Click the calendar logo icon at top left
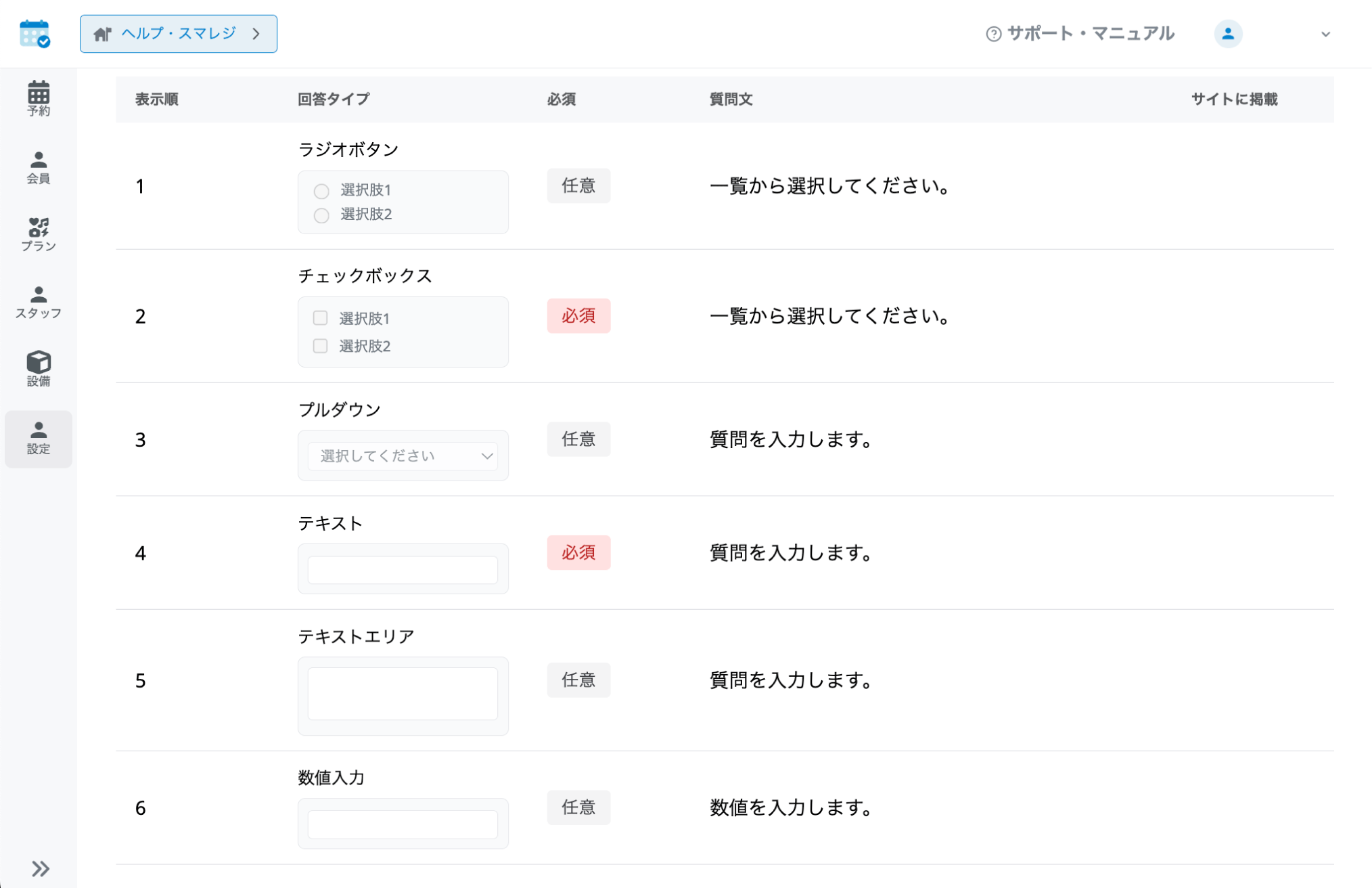The width and height of the screenshot is (1372, 888). [35, 34]
